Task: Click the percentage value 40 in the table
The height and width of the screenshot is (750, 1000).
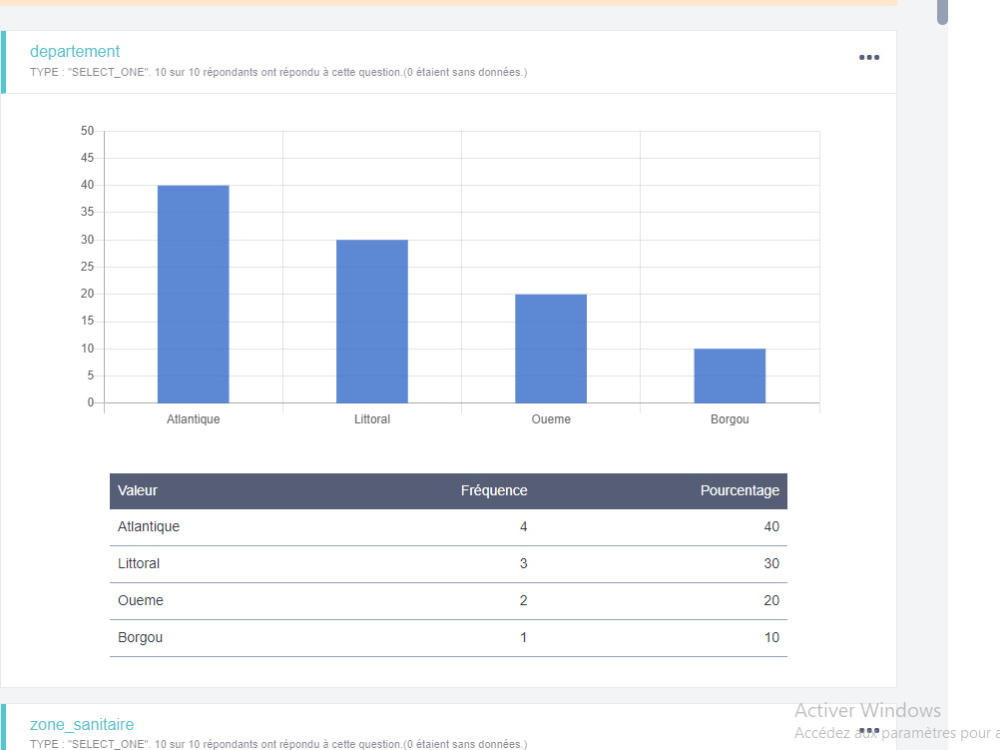Action: click(x=772, y=527)
